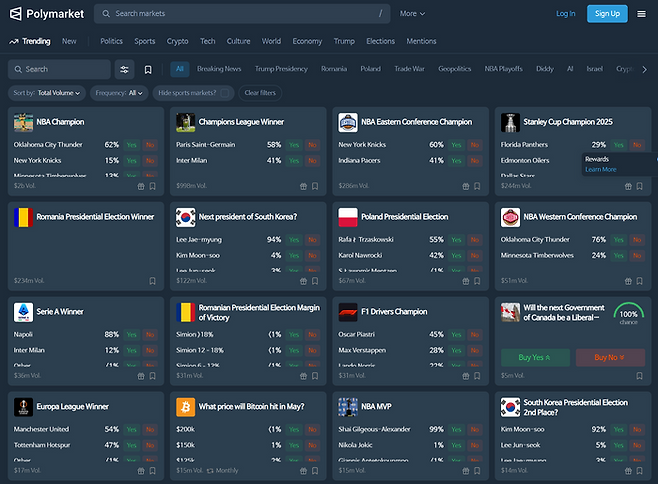Select No for Lee Jae-myung
Viewport: 658px width, 484px height.
point(312,240)
